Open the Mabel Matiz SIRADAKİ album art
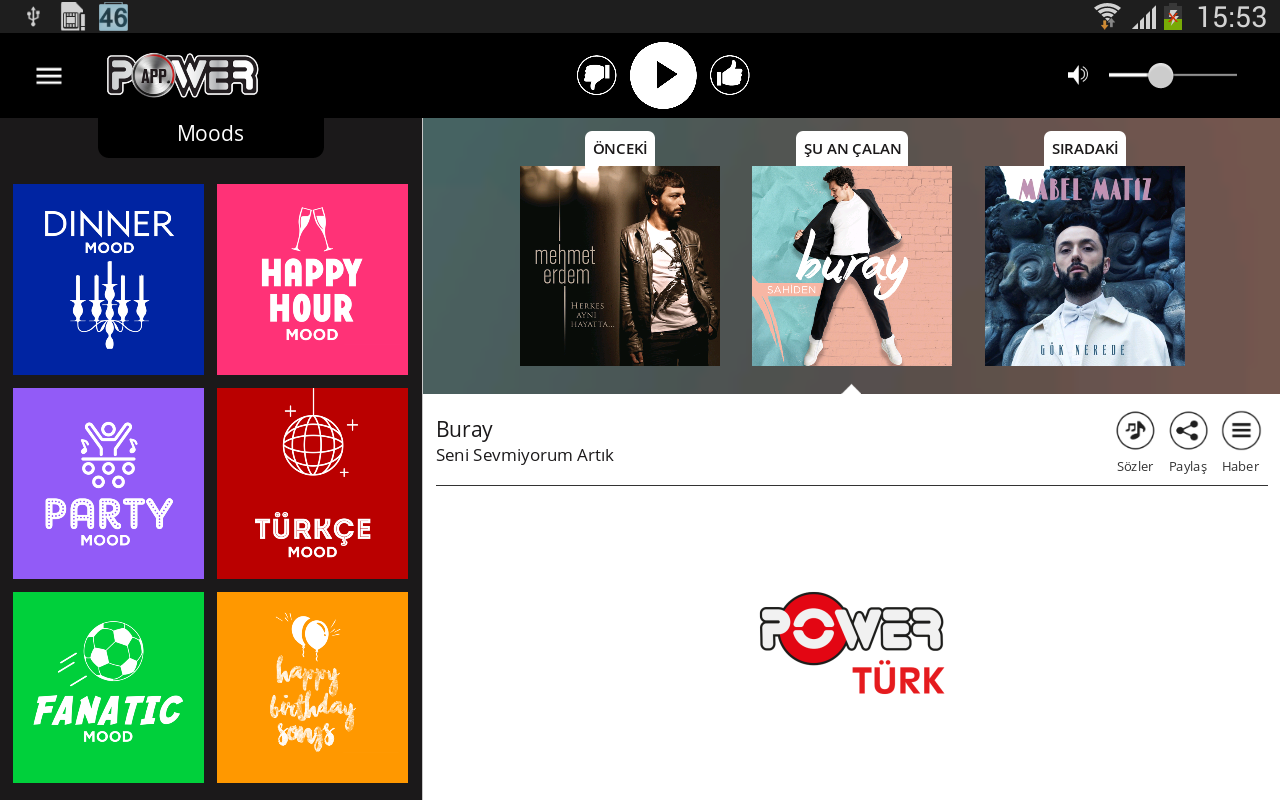Viewport: 1280px width, 800px height. (x=1085, y=265)
